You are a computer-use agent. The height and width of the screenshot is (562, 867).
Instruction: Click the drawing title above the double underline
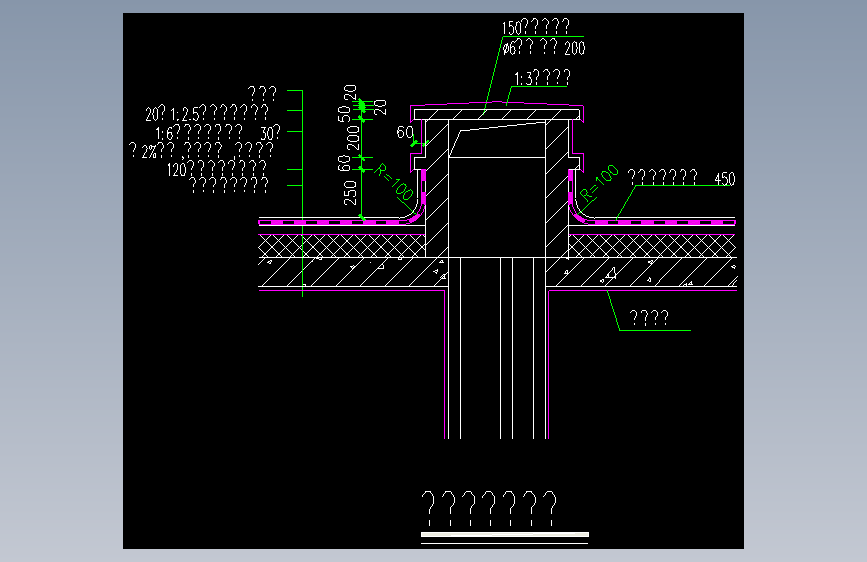pyautogui.click(x=489, y=508)
